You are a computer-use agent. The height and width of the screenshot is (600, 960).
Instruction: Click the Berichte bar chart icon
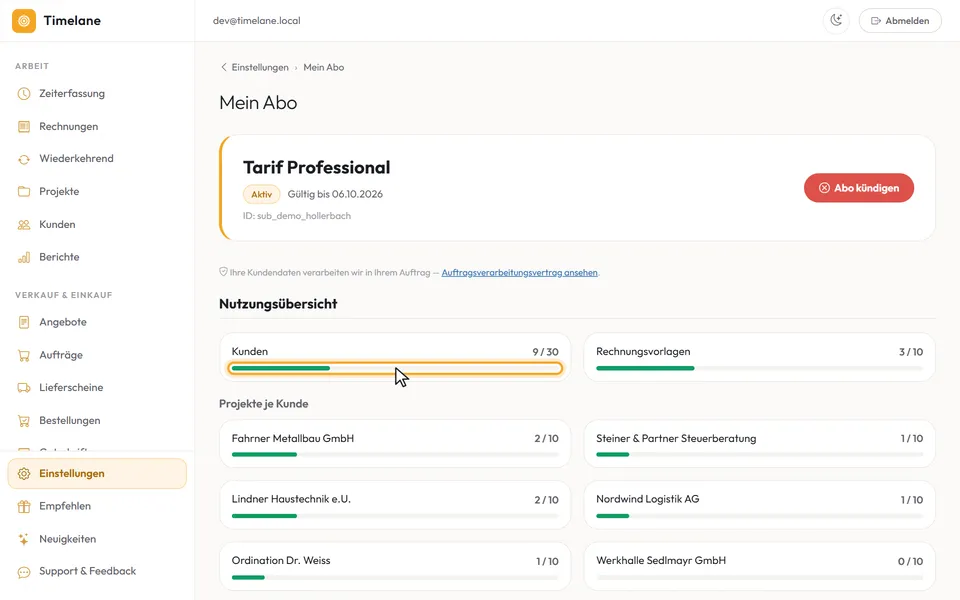coord(24,257)
